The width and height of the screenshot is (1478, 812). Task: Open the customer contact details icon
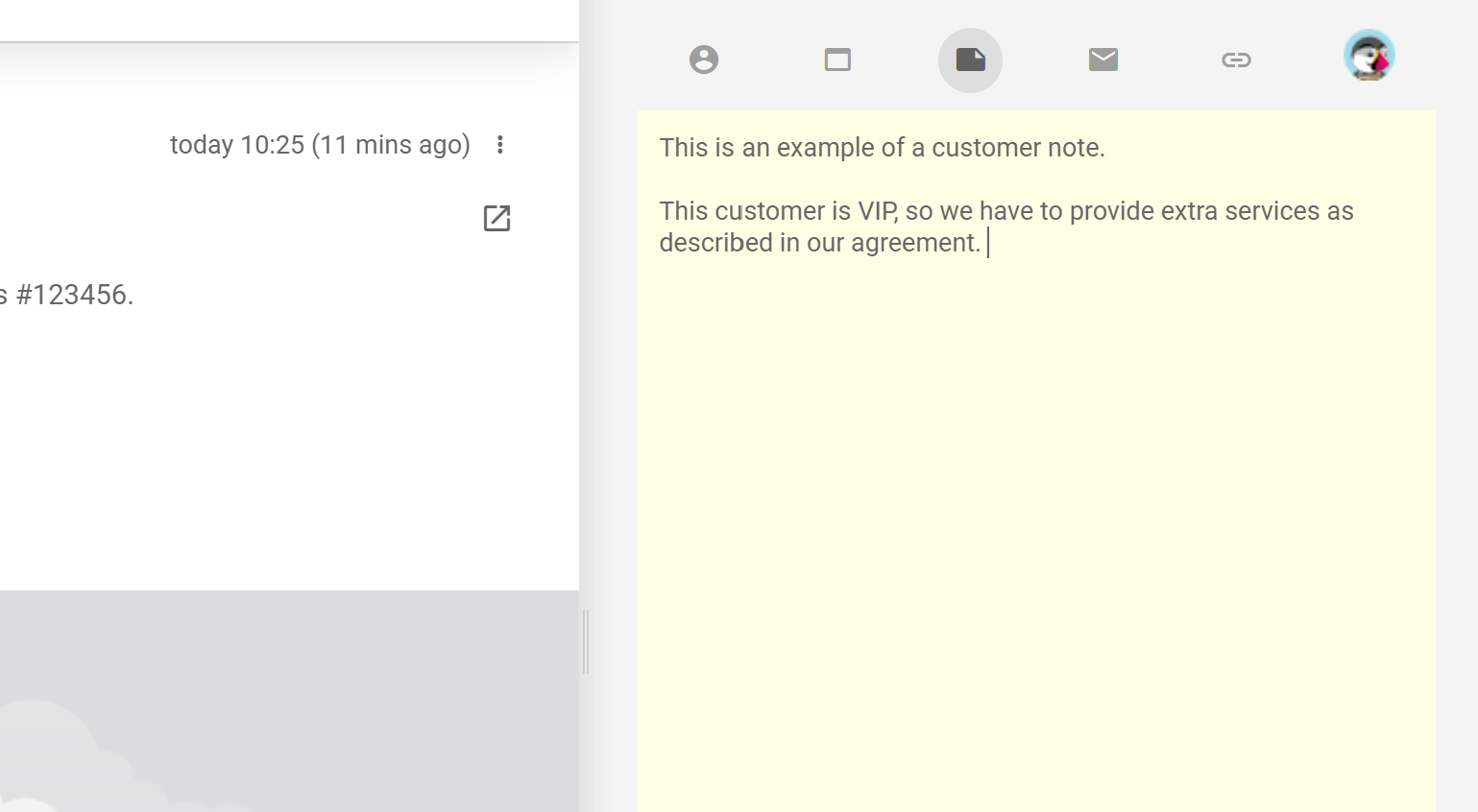pos(704,60)
